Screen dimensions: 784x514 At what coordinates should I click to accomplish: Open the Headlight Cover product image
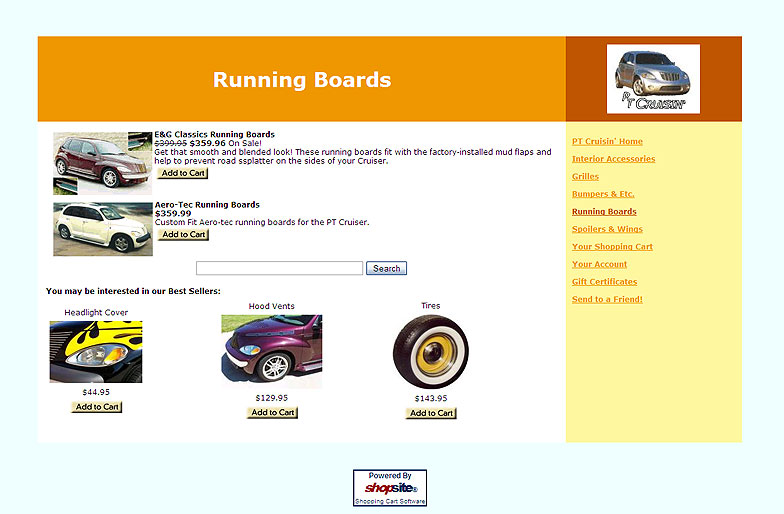pyautogui.click(x=96, y=352)
